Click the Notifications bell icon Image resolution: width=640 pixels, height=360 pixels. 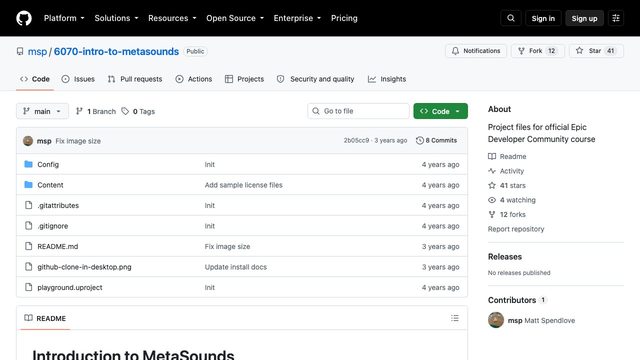(x=455, y=51)
